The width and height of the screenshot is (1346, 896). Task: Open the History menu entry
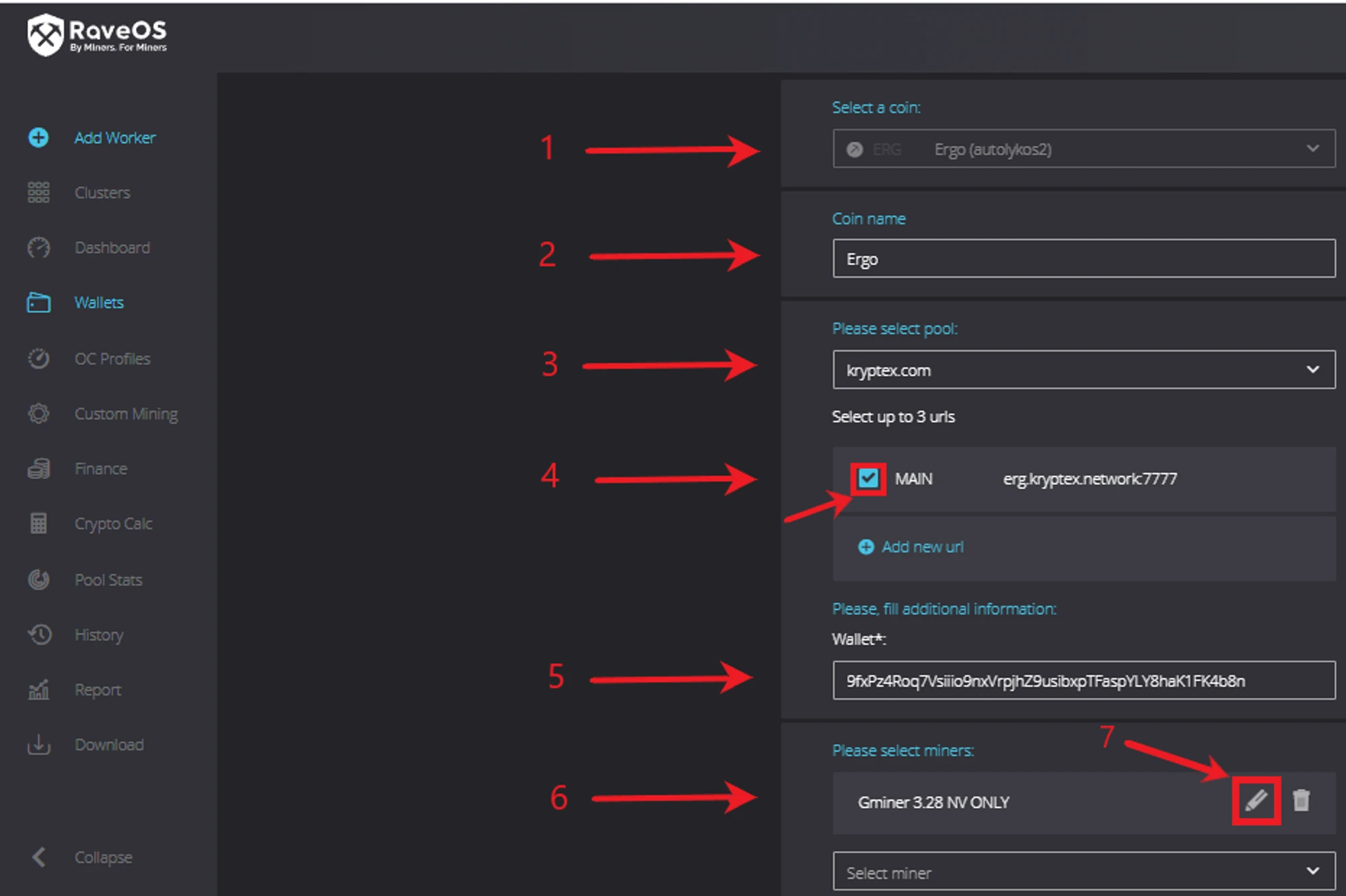coord(99,634)
